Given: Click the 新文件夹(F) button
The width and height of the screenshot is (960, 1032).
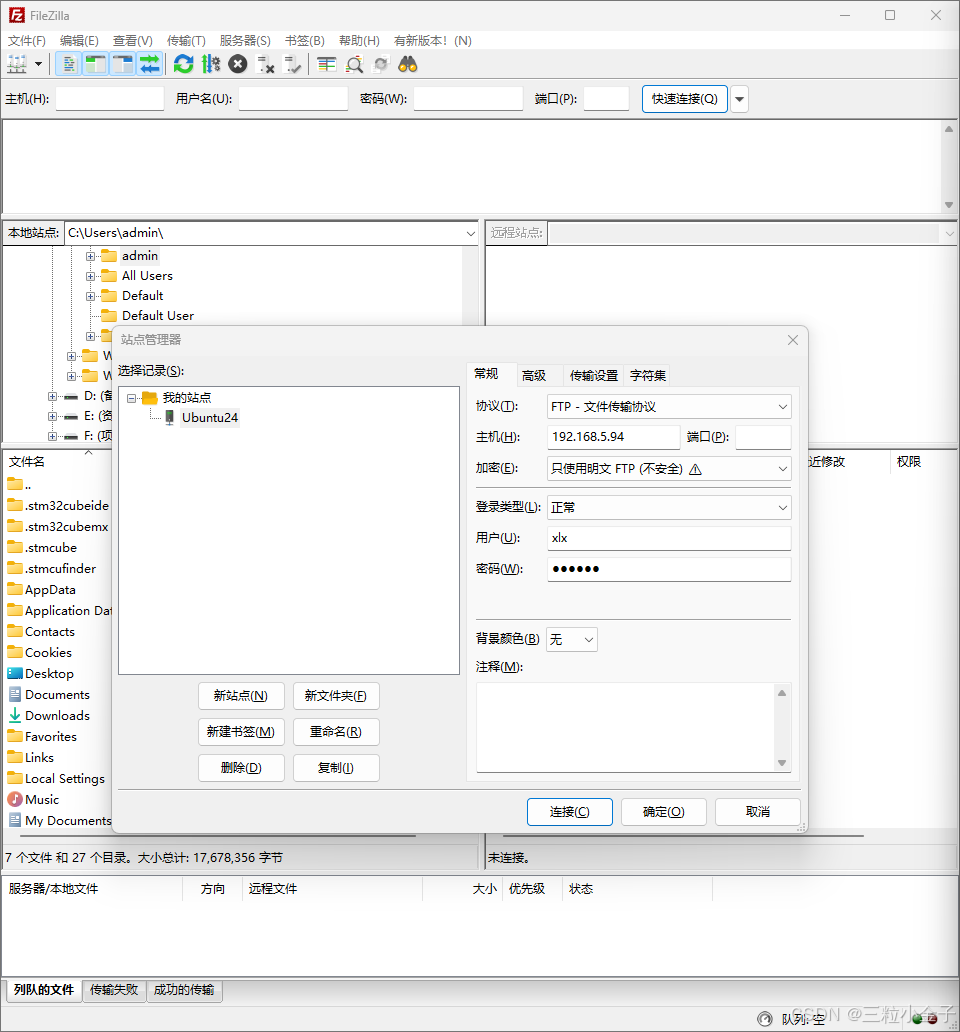Looking at the screenshot, I should [336, 696].
